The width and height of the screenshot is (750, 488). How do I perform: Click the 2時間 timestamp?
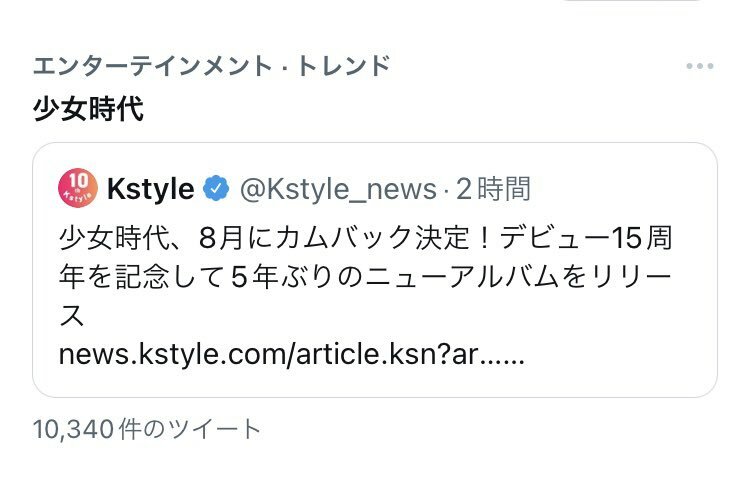[494, 189]
